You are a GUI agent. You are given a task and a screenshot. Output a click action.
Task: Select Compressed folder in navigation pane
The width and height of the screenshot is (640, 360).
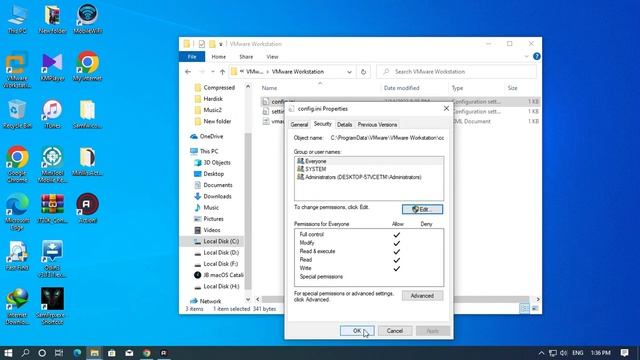click(x=214, y=87)
